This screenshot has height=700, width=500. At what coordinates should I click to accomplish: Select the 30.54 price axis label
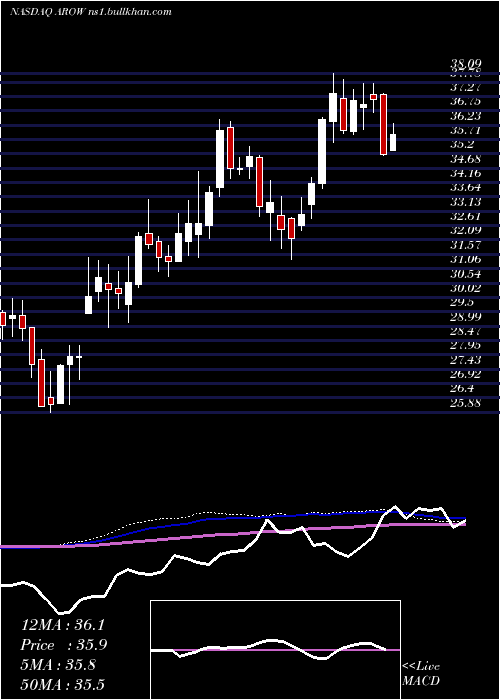point(466,274)
